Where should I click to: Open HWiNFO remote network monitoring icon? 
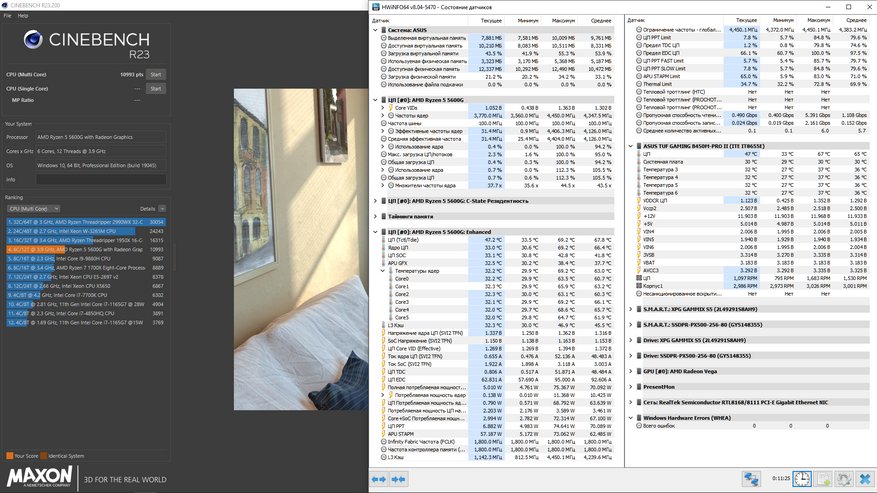pyautogui.click(x=751, y=479)
